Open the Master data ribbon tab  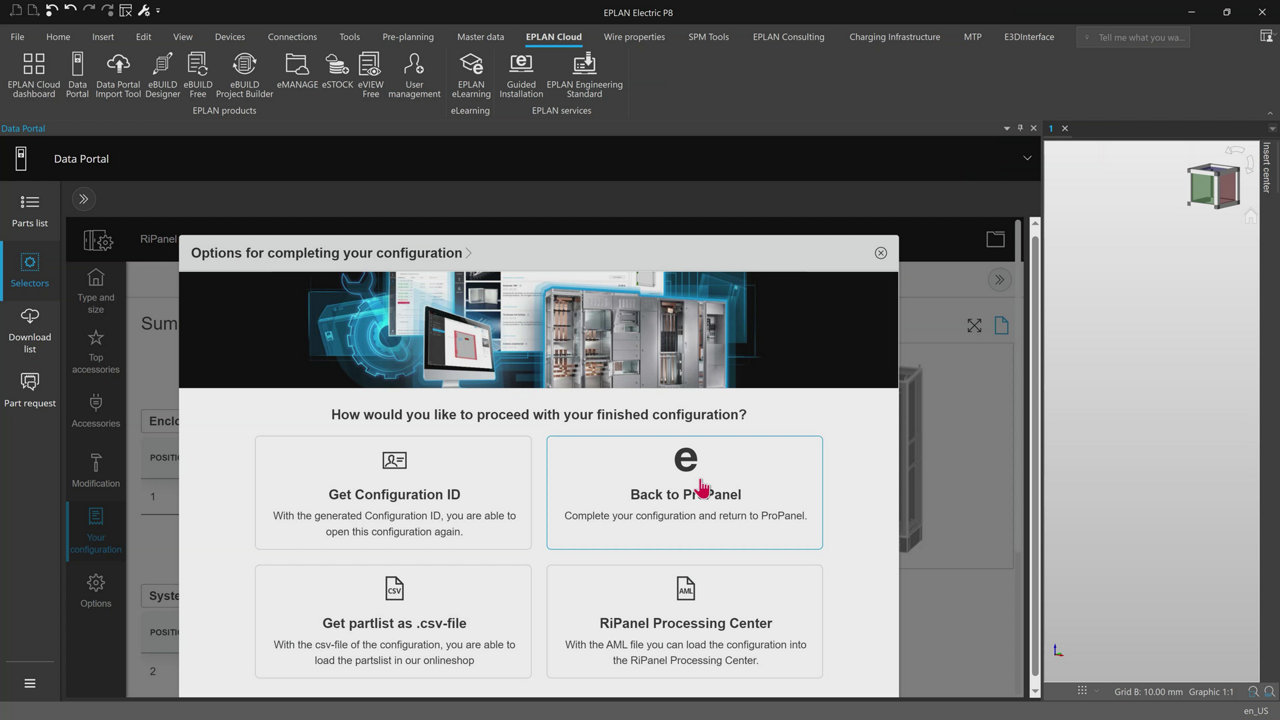pyautogui.click(x=480, y=37)
